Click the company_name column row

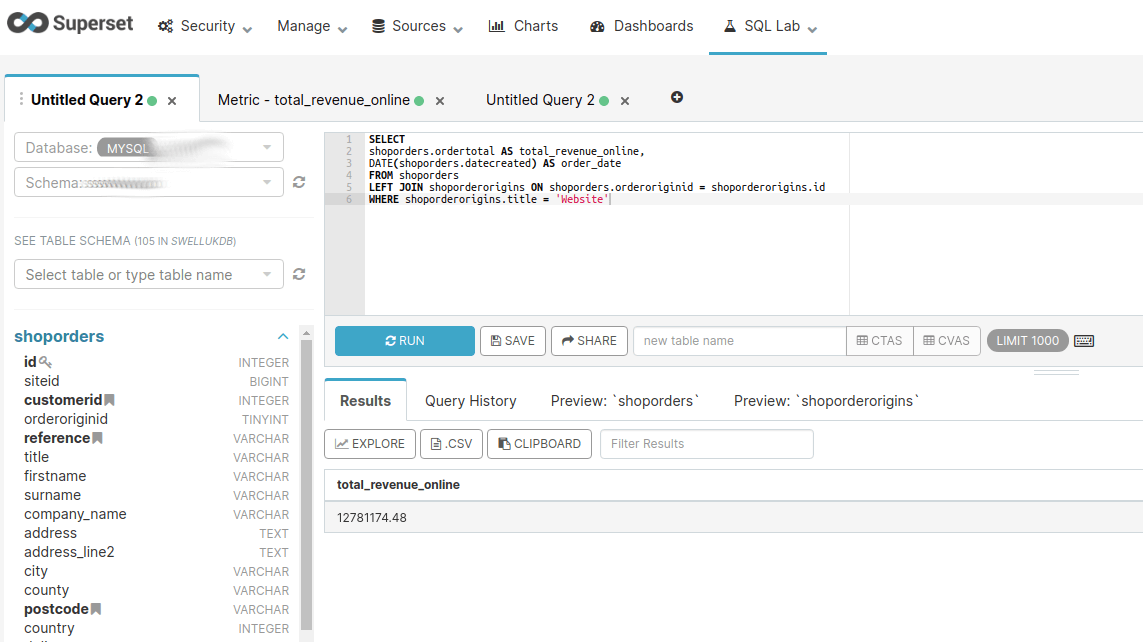156,514
